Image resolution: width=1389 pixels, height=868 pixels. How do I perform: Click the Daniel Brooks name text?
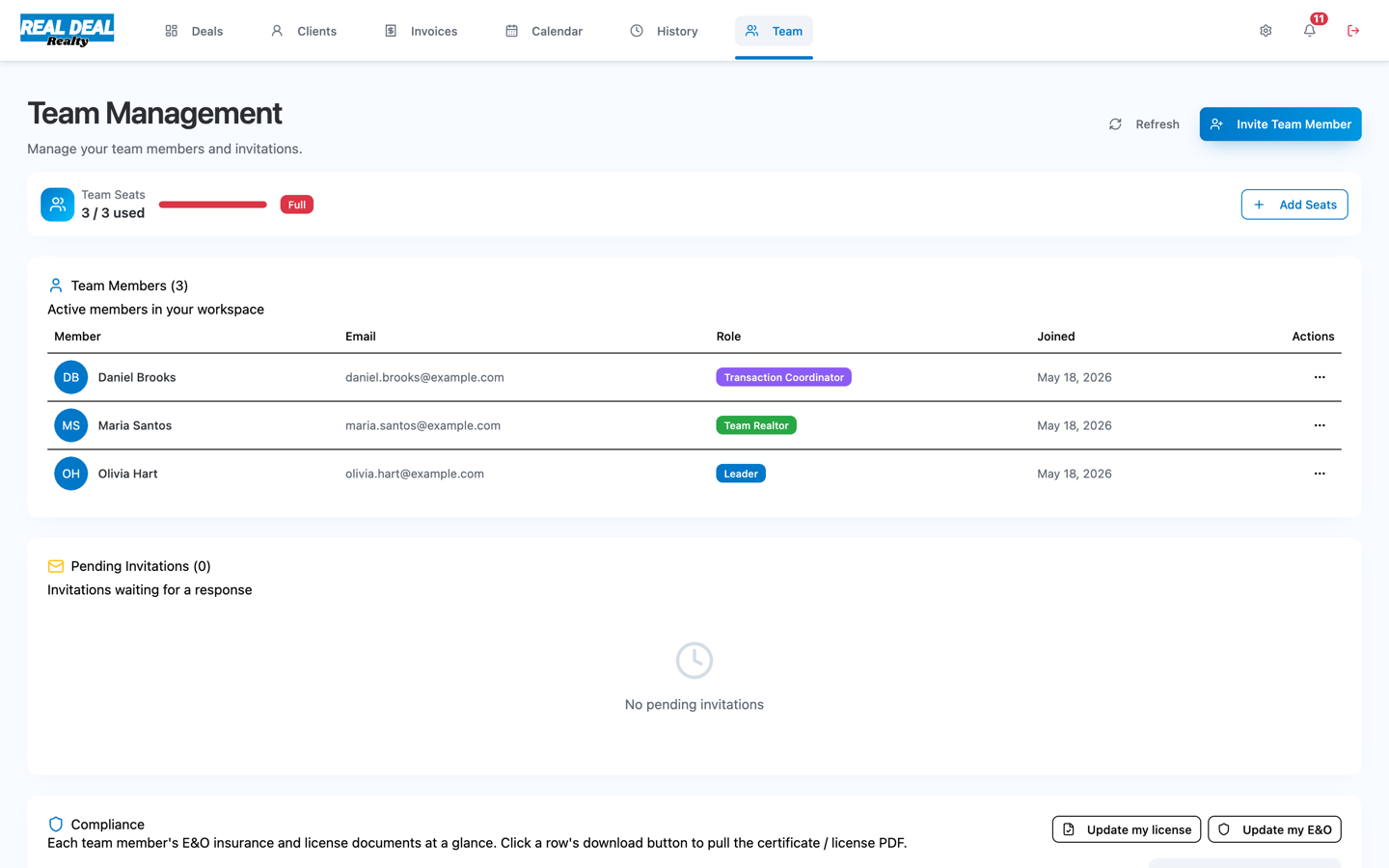click(137, 377)
